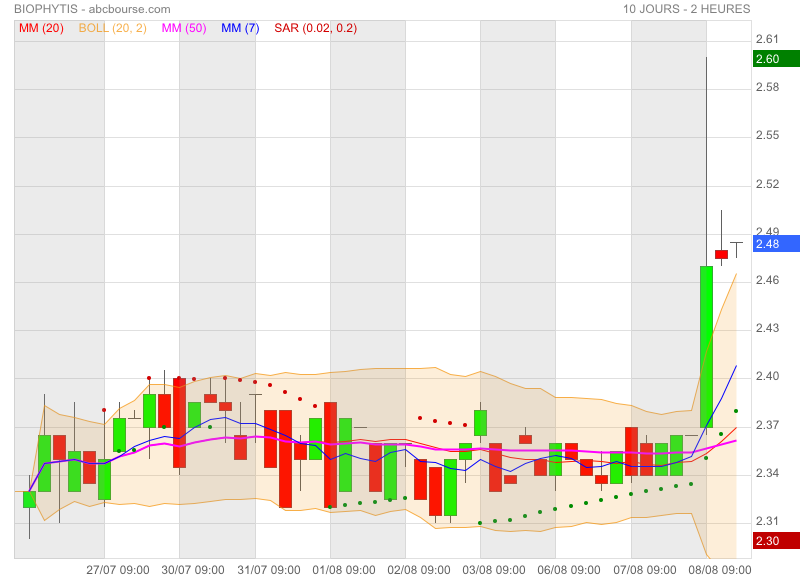Click the 10 JOURS - 2 HEURES label

coord(686,9)
